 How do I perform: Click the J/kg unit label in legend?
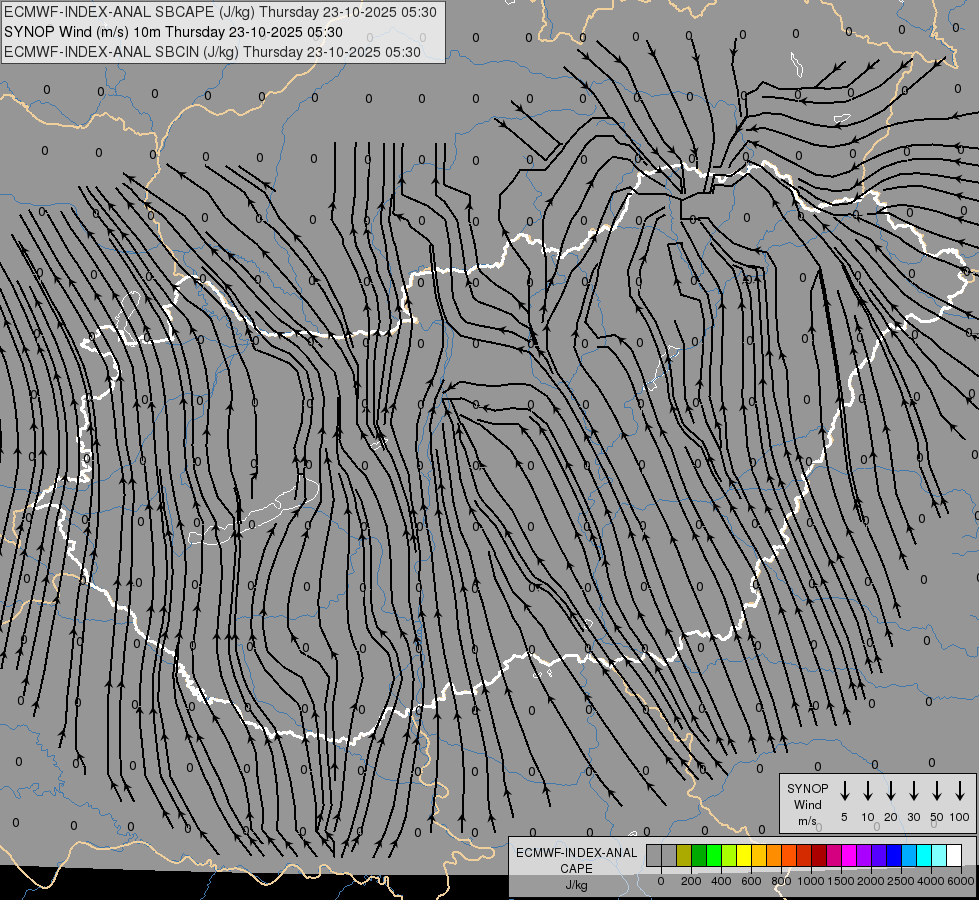coord(576,885)
